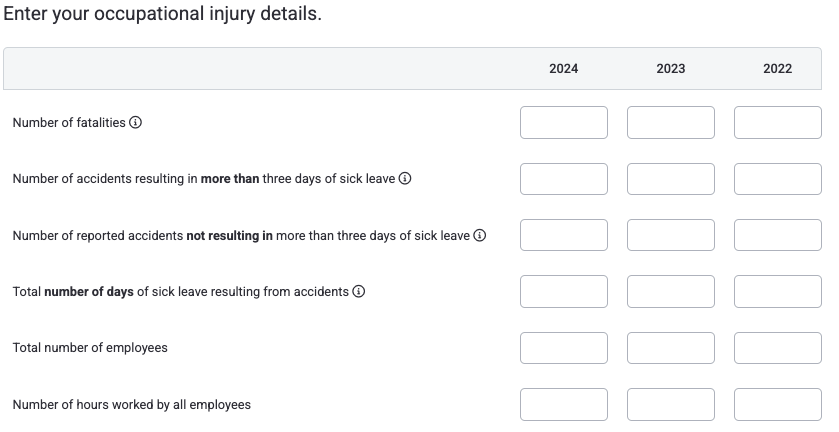Focus 2022 field for accidents not resulting in sick leave
Screen dimensions: 839x432
pos(778,235)
